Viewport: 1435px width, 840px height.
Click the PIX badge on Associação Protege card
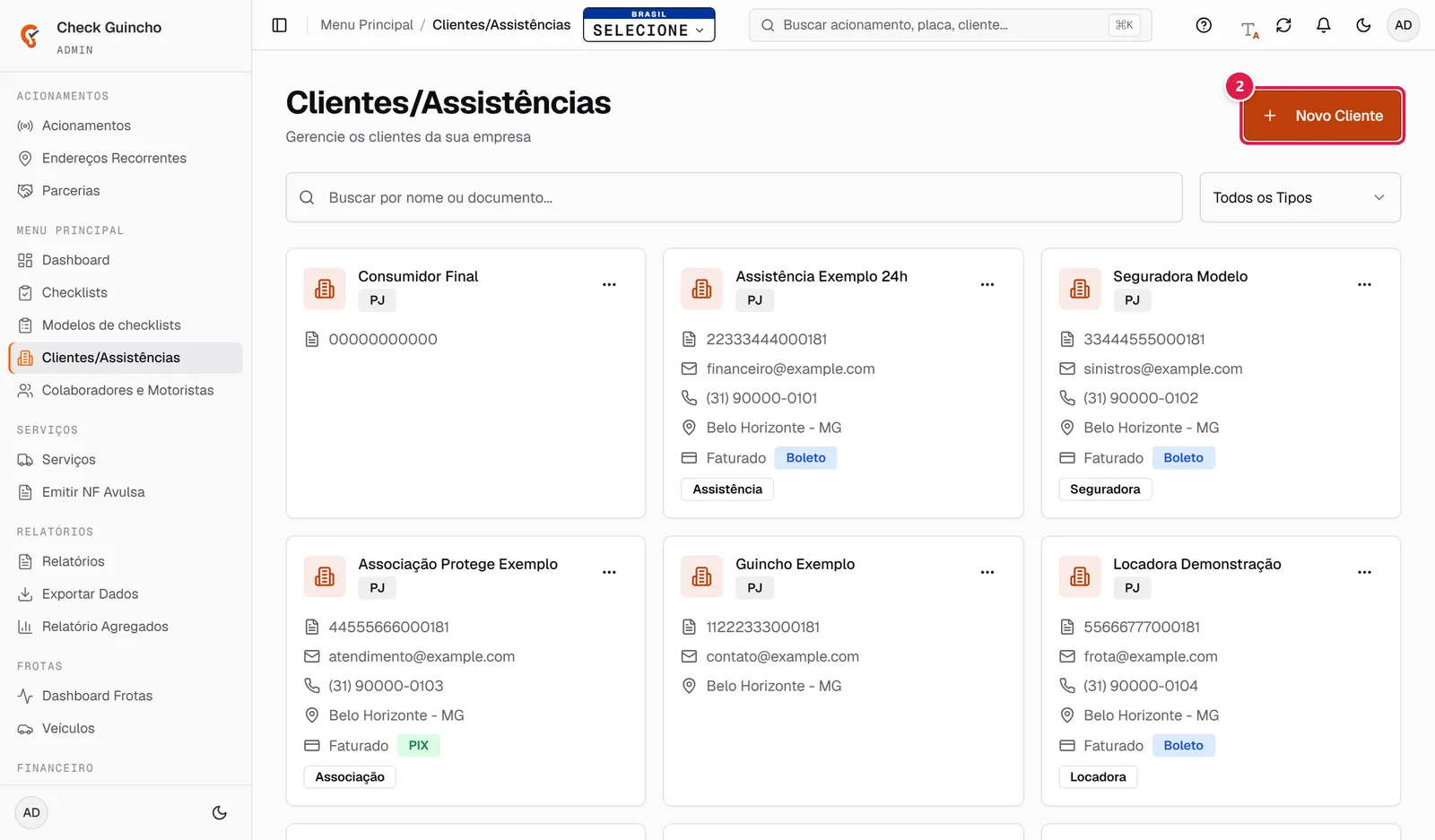[419, 746]
